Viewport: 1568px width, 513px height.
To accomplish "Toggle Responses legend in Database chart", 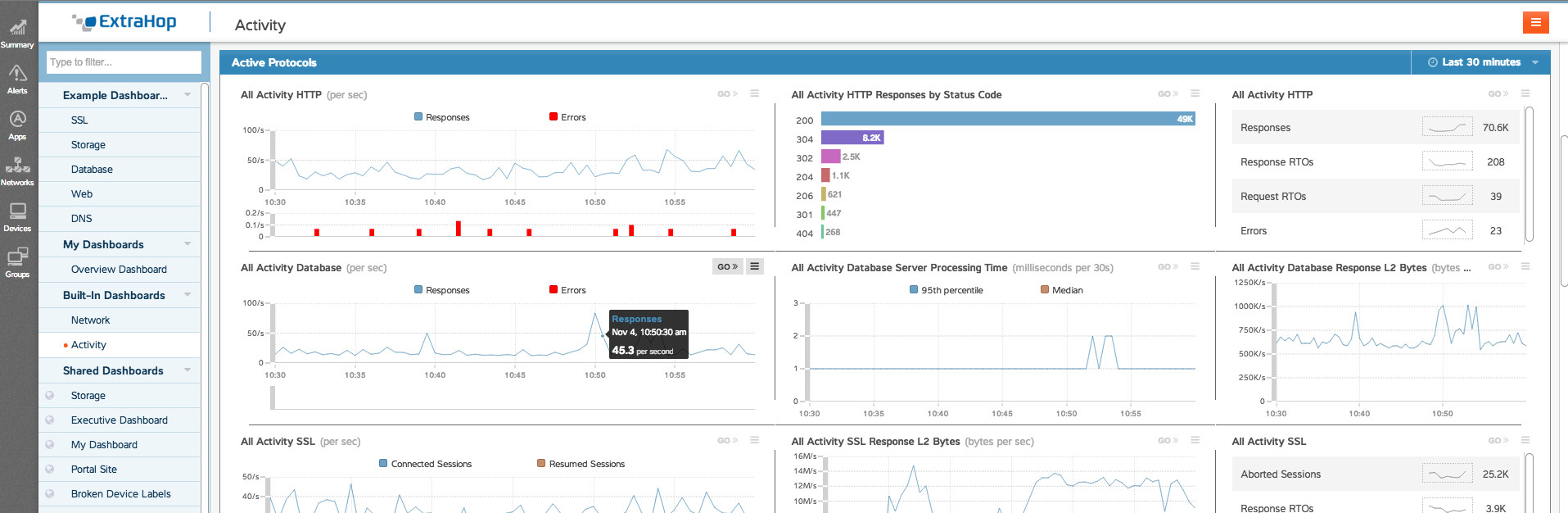I will click(x=442, y=290).
